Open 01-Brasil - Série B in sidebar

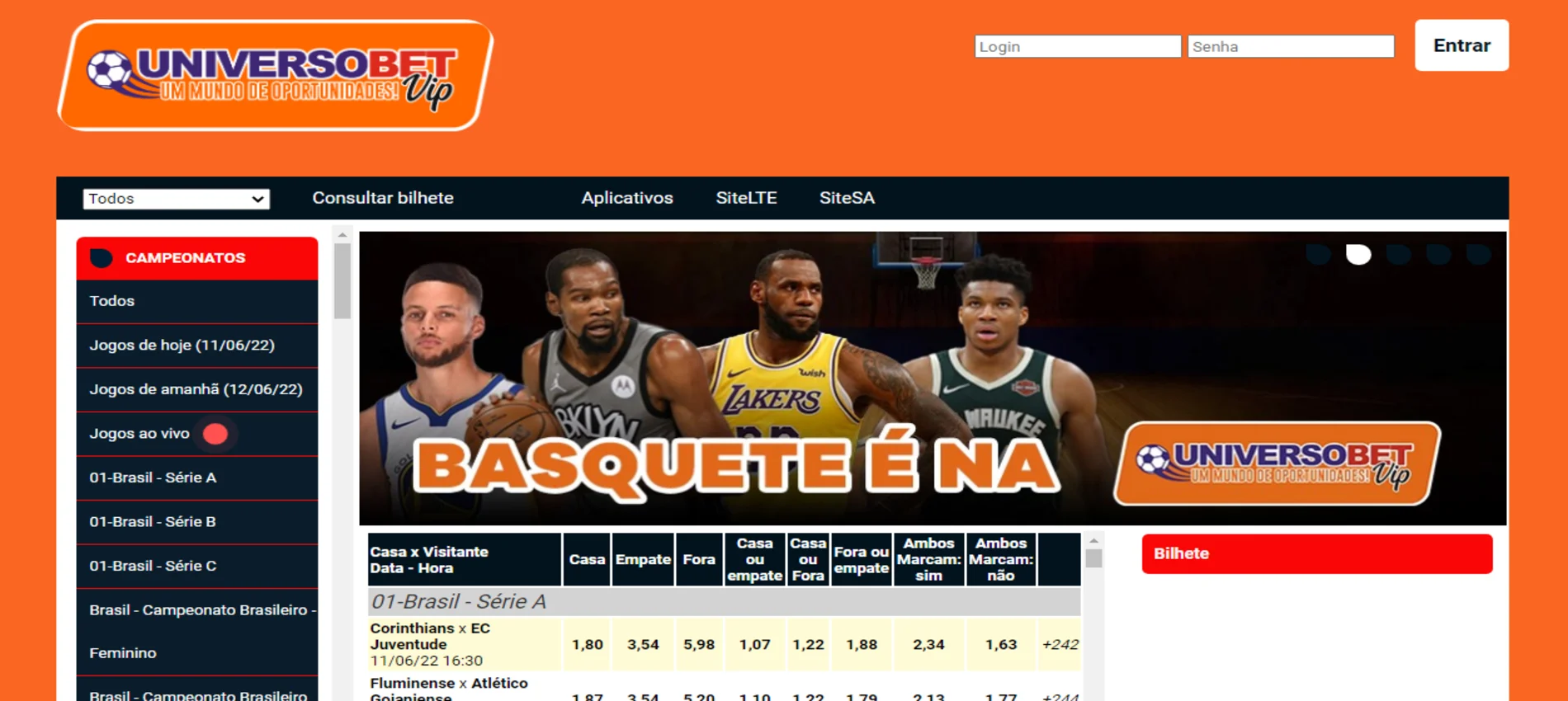[x=197, y=522]
